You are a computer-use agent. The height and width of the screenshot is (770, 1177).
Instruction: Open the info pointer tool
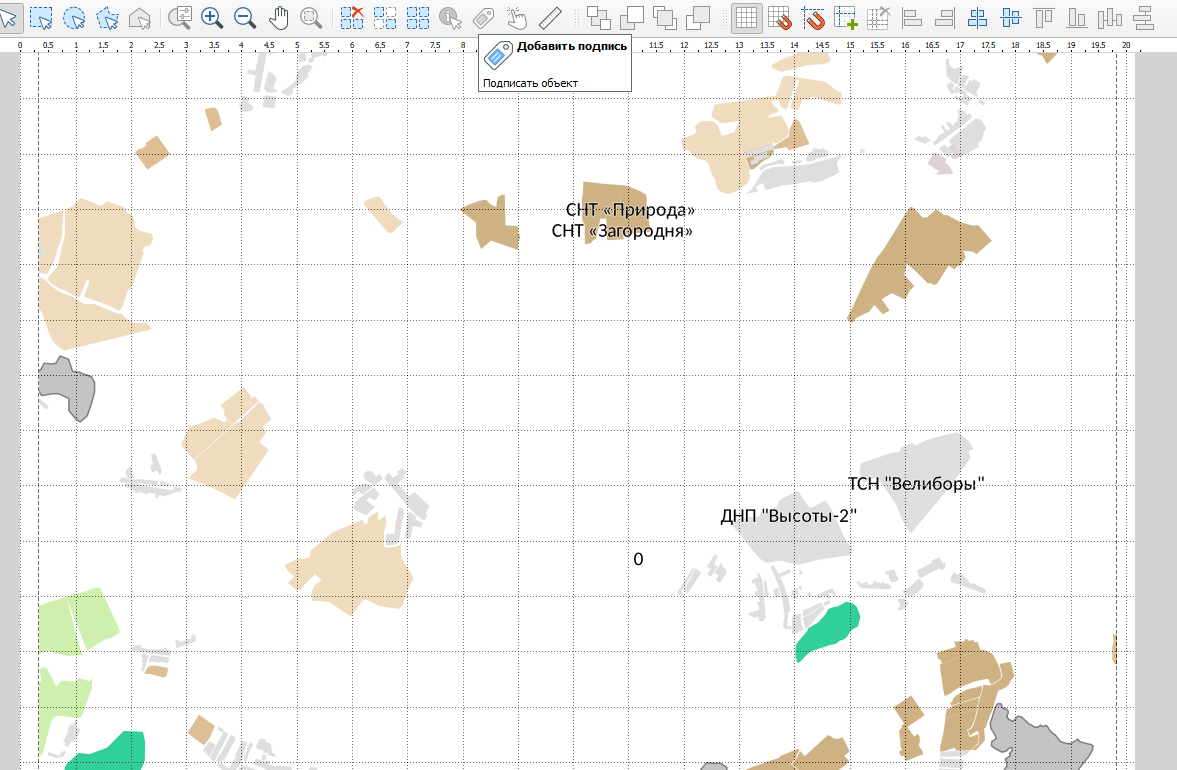tap(450, 17)
